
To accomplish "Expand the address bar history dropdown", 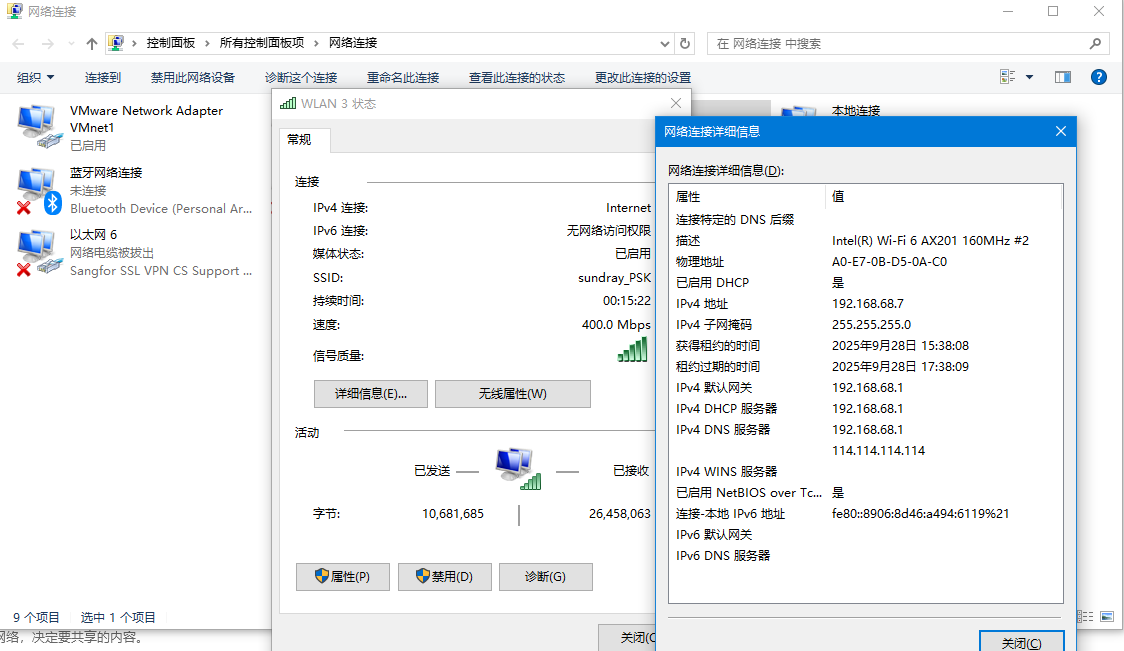I will tap(666, 44).
